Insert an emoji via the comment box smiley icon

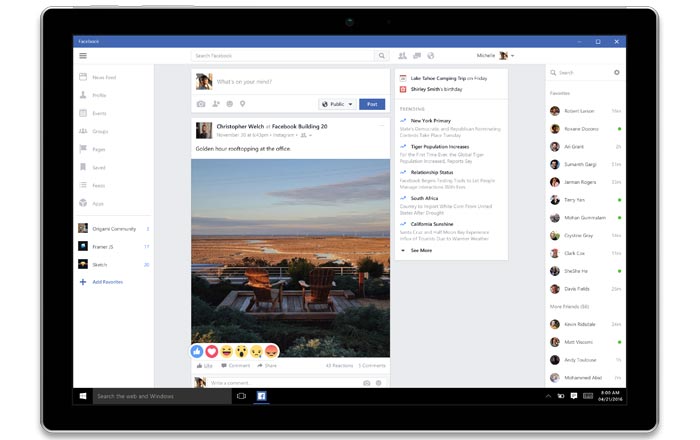coord(379,383)
